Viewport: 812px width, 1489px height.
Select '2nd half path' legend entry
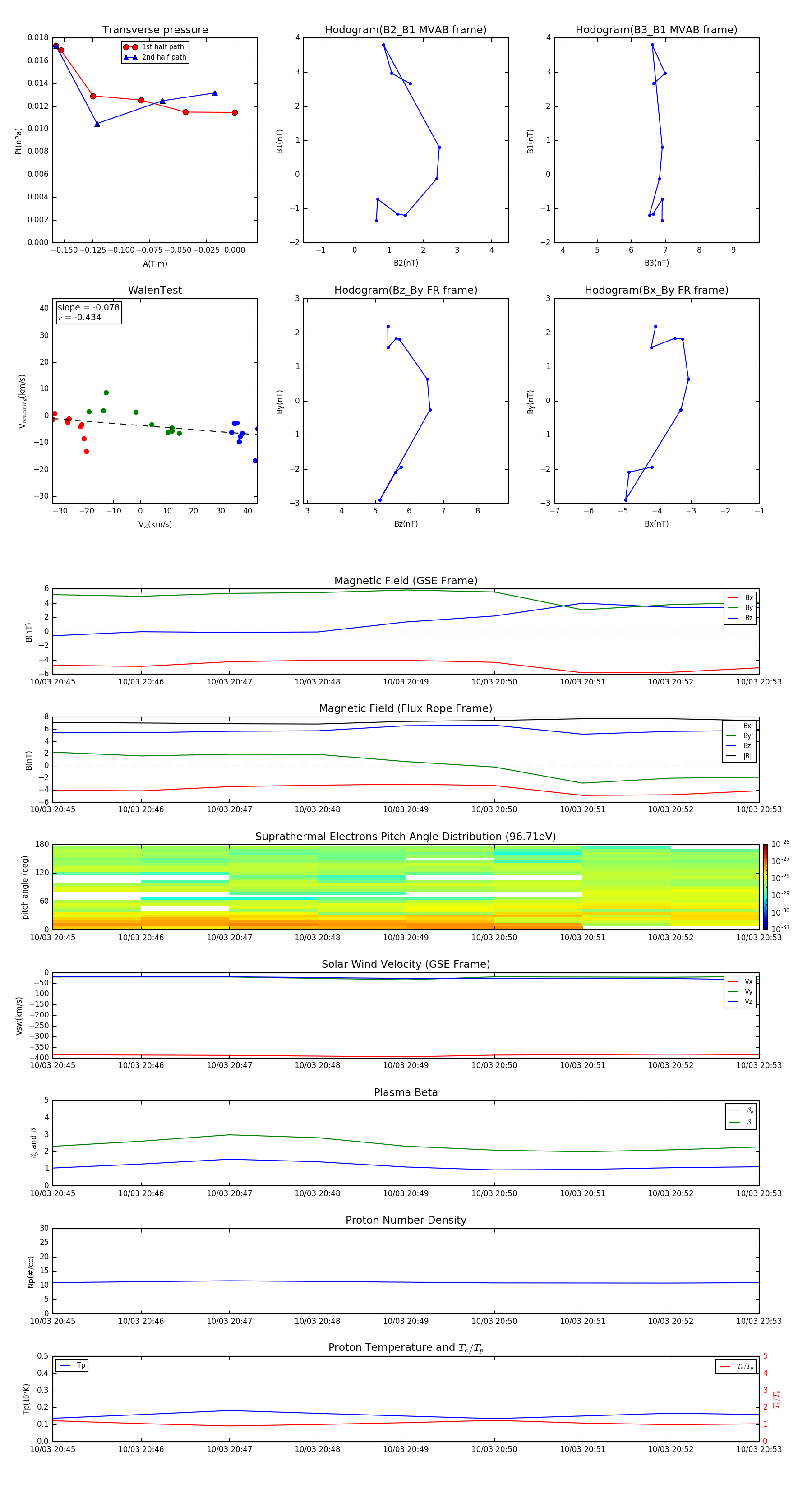[155, 57]
